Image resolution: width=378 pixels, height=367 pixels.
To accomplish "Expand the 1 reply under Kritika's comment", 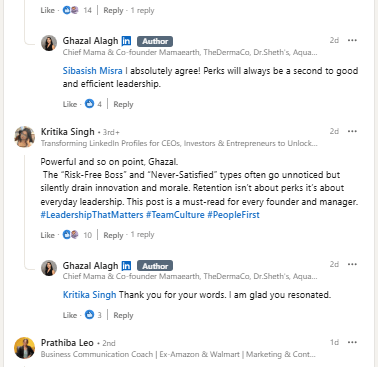I will pos(142,235).
